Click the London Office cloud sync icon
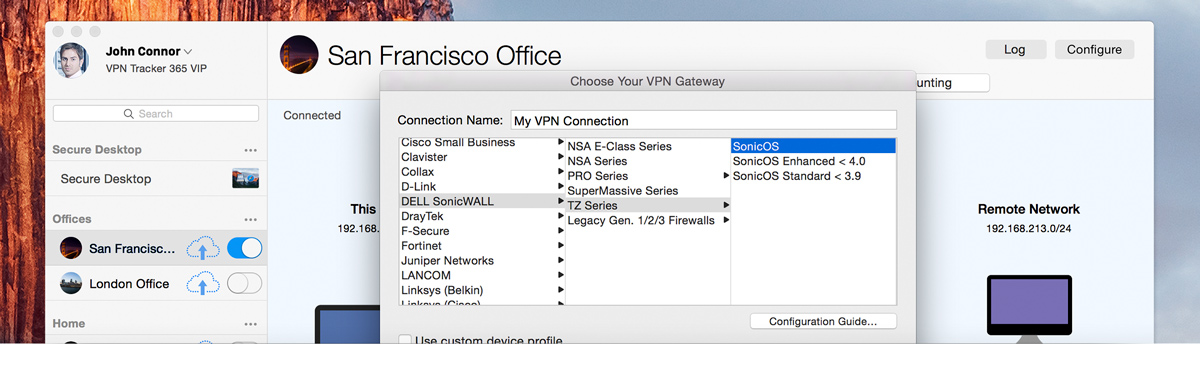1200x366 pixels. pyautogui.click(x=203, y=284)
